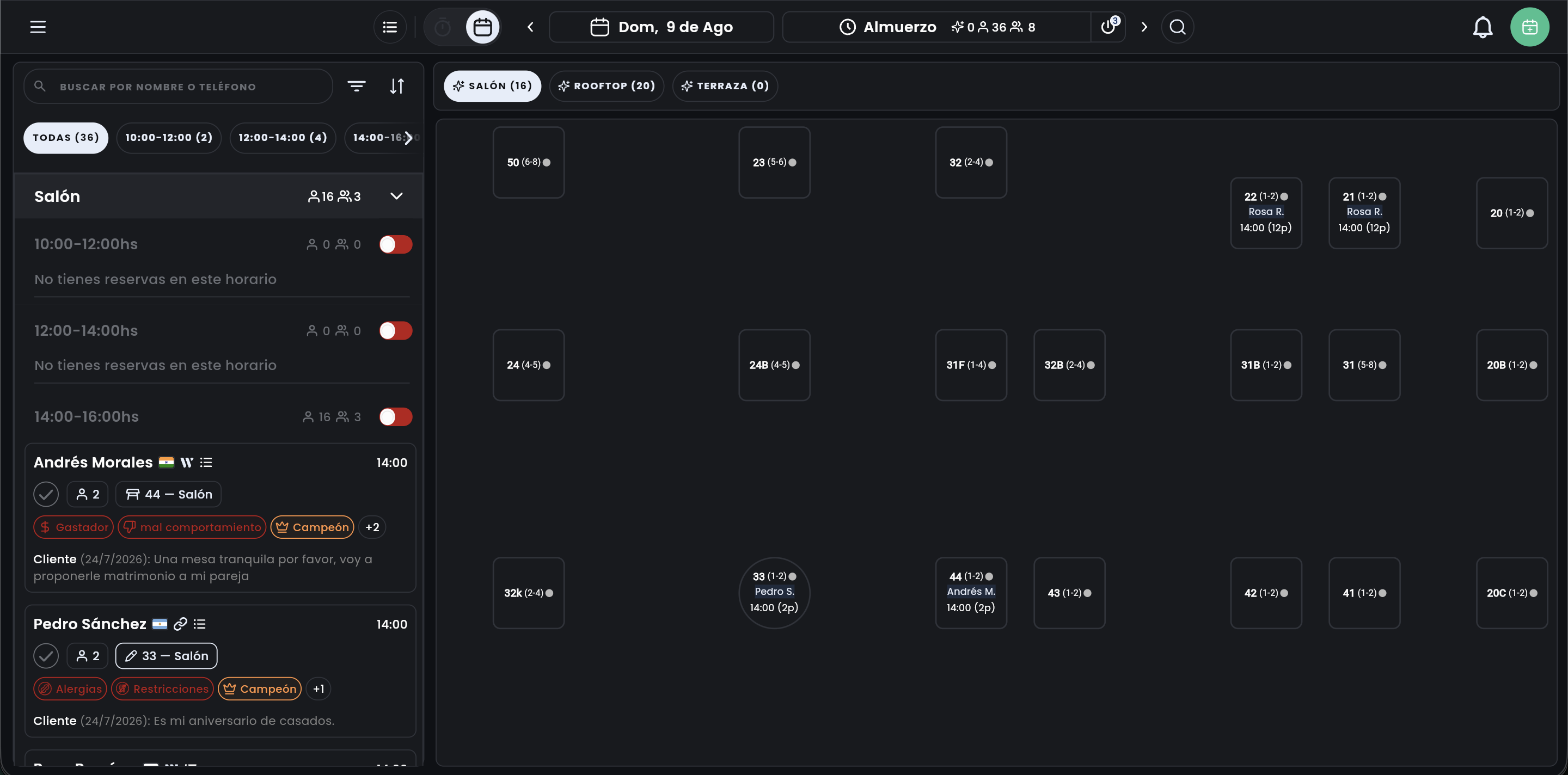Image resolution: width=1568 pixels, height=775 pixels.
Task: Click the Campeón tag on Pedro Sánchez
Action: (259, 689)
